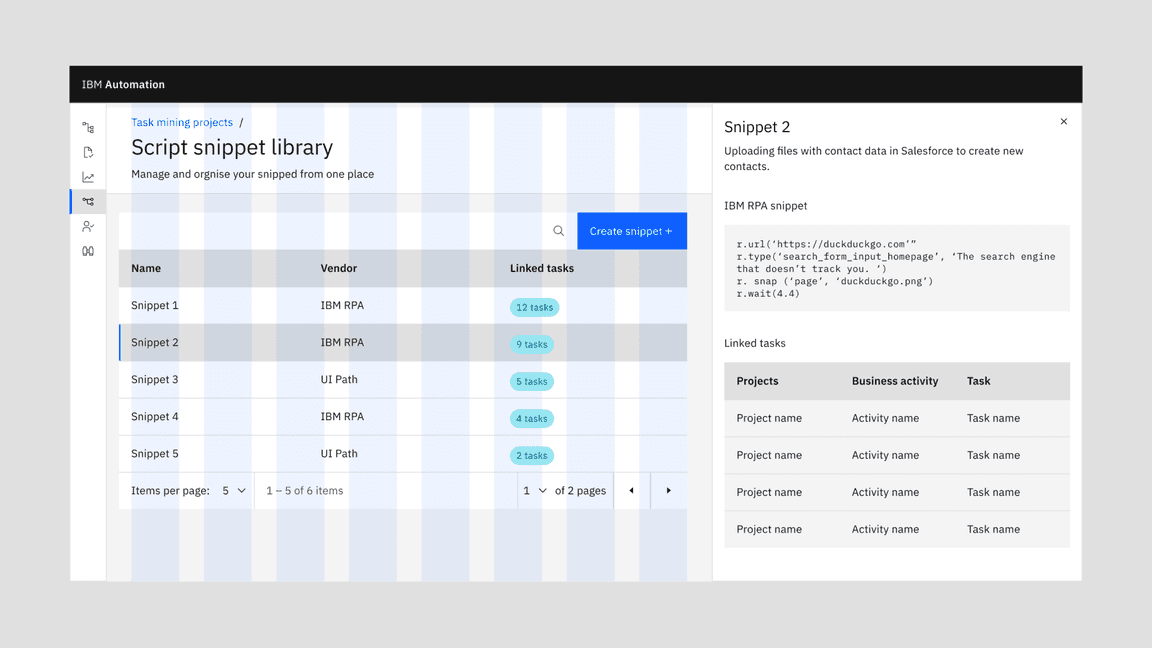Click the user checkmark sidebar icon

tap(88, 227)
